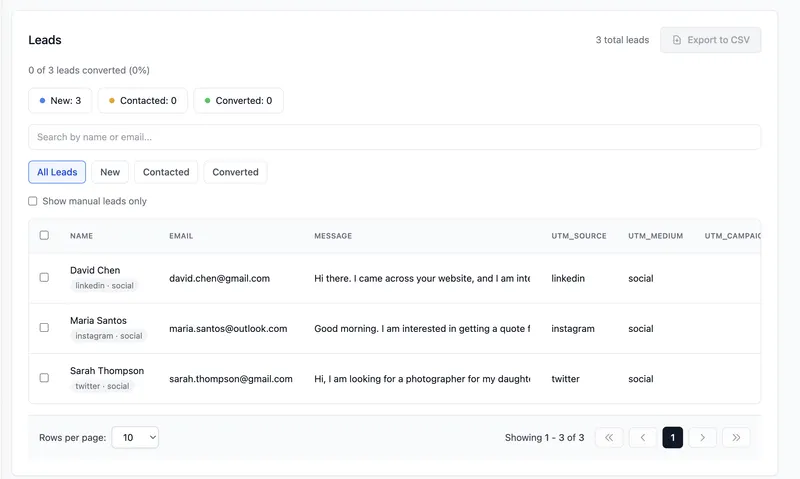Image resolution: width=800 pixels, height=479 pixels.
Task: Click the UTM_MEDIUM column header
Action: coord(656,236)
